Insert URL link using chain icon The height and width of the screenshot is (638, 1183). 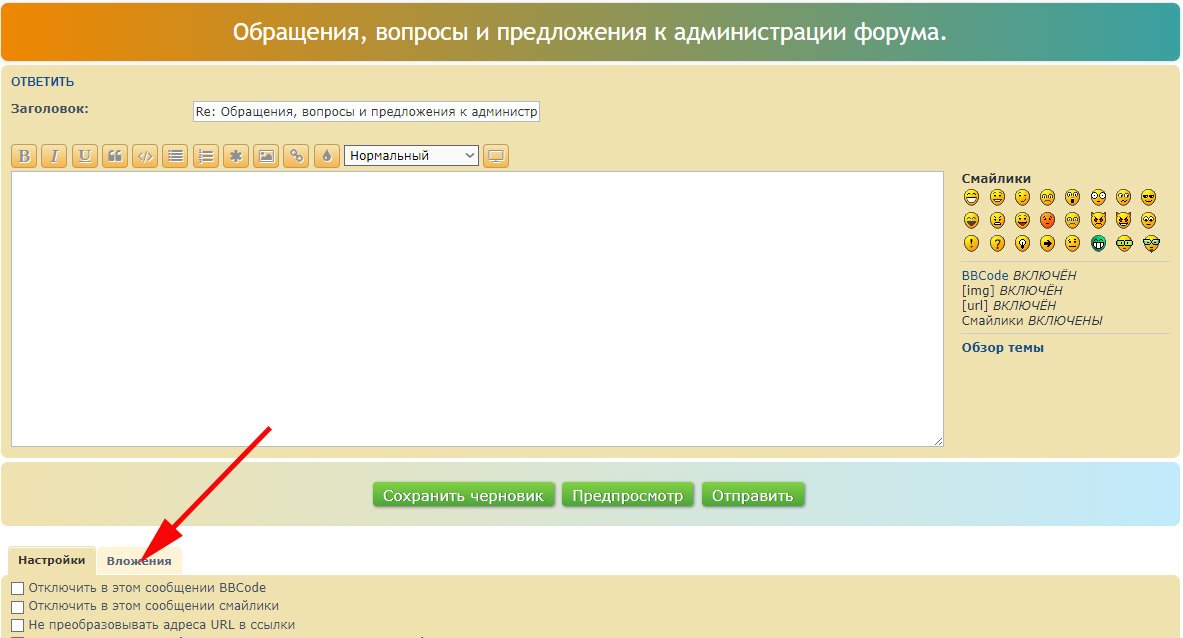[296, 156]
